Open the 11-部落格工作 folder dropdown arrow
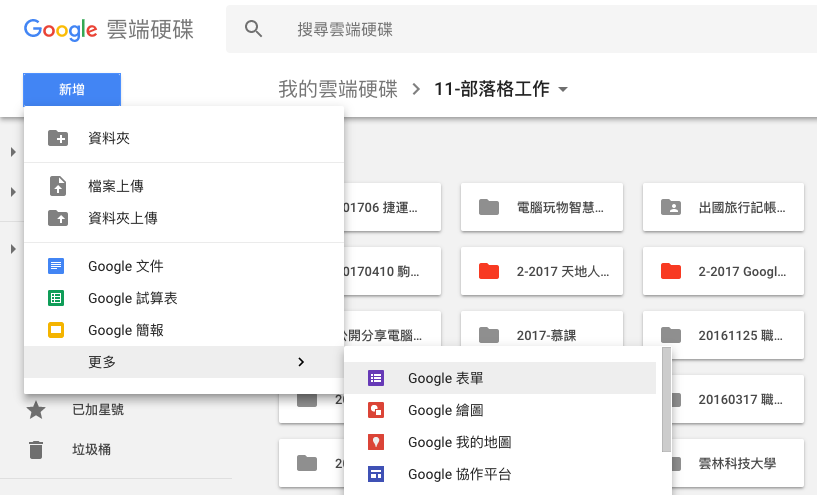Screen dimensions: 817x495 563,90
